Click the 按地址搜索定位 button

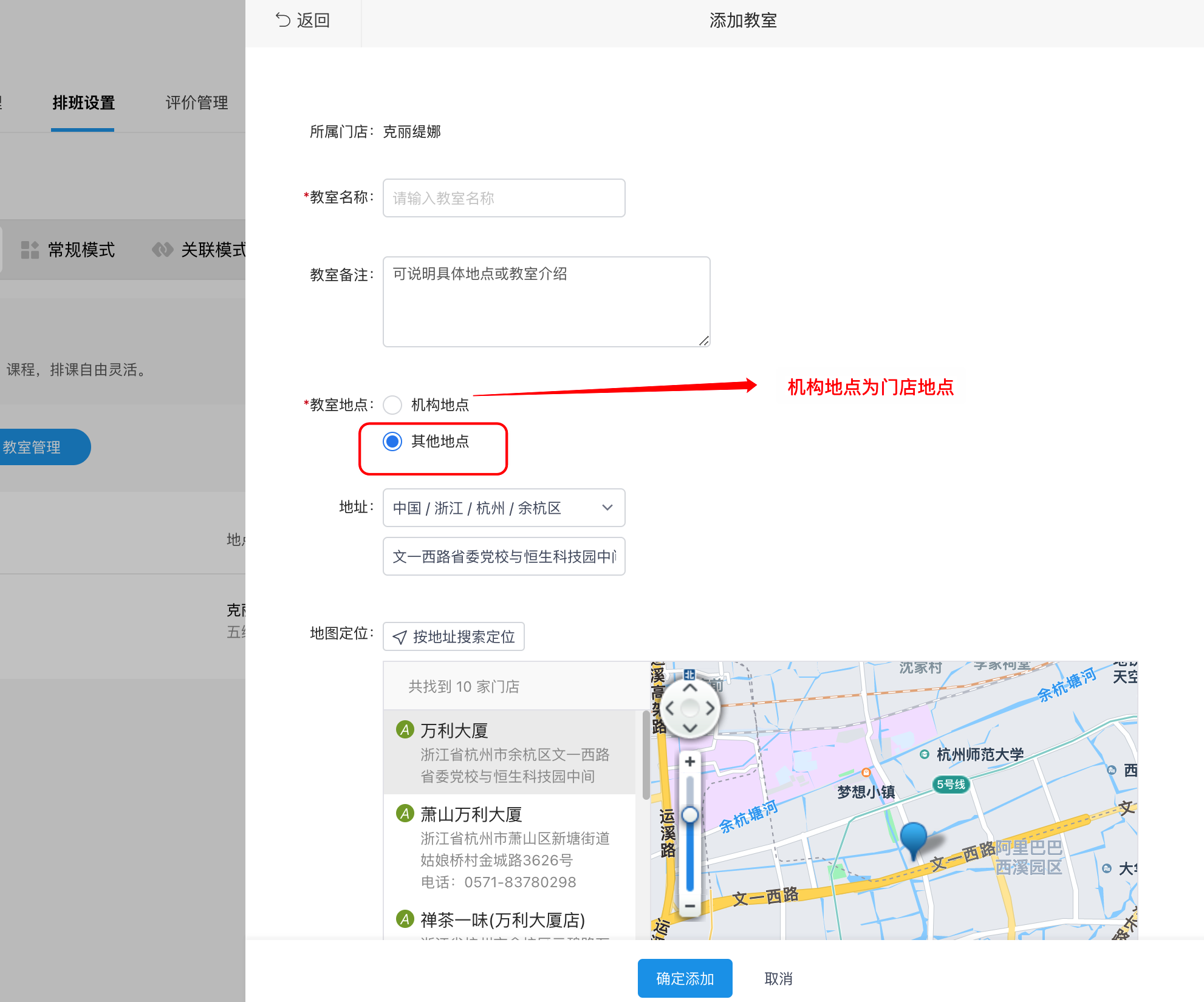453,636
